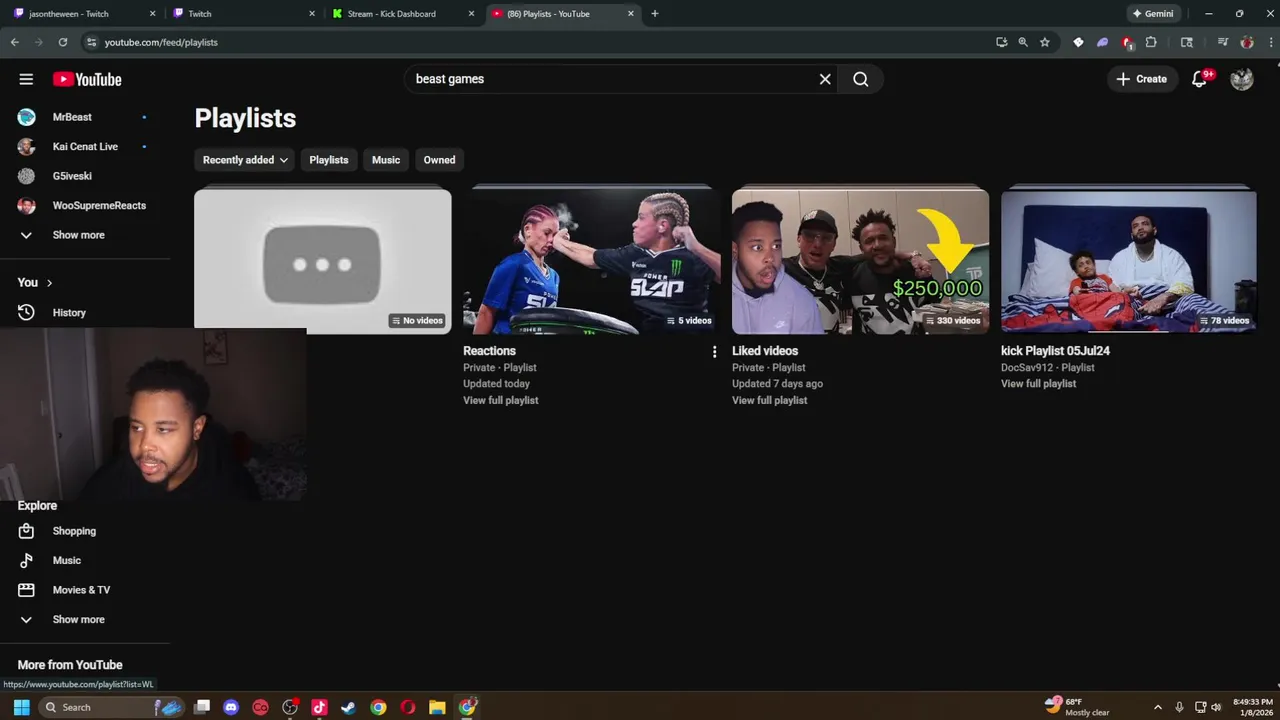The height and width of the screenshot is (720, 1280).
Task: Click the Movies & TV clapperboard icon
Action: point(26,590)
